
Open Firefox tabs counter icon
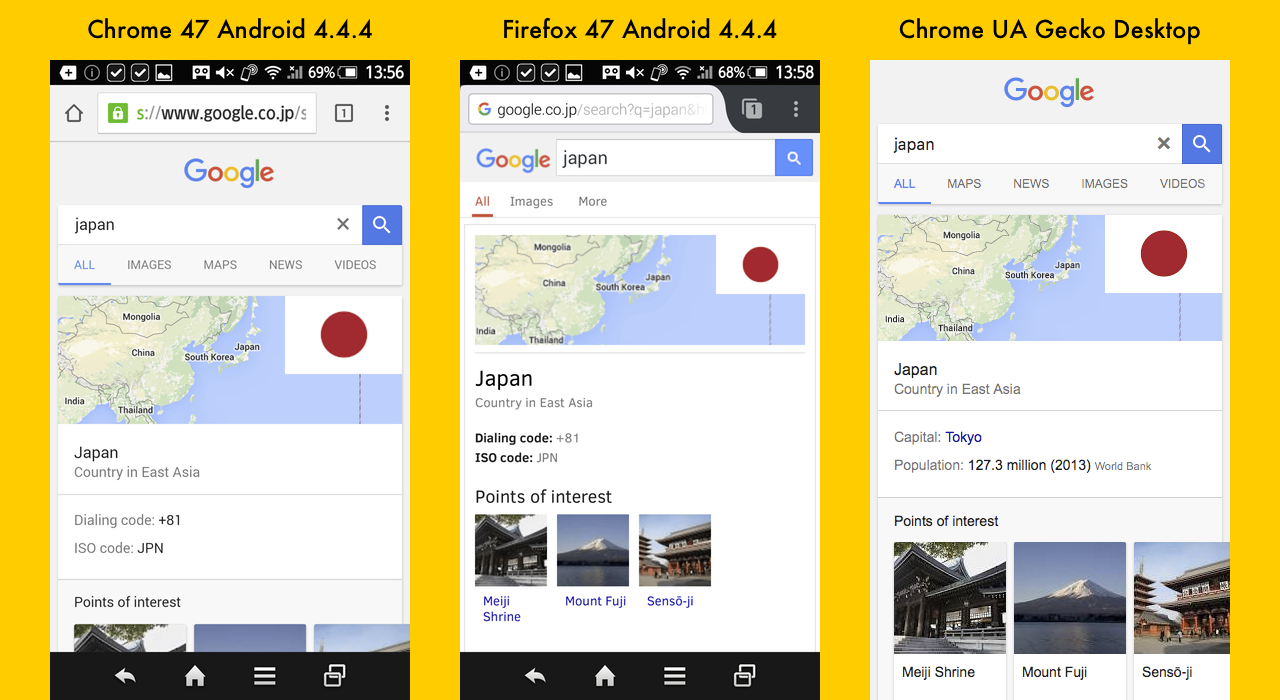(x=752, y=109)
